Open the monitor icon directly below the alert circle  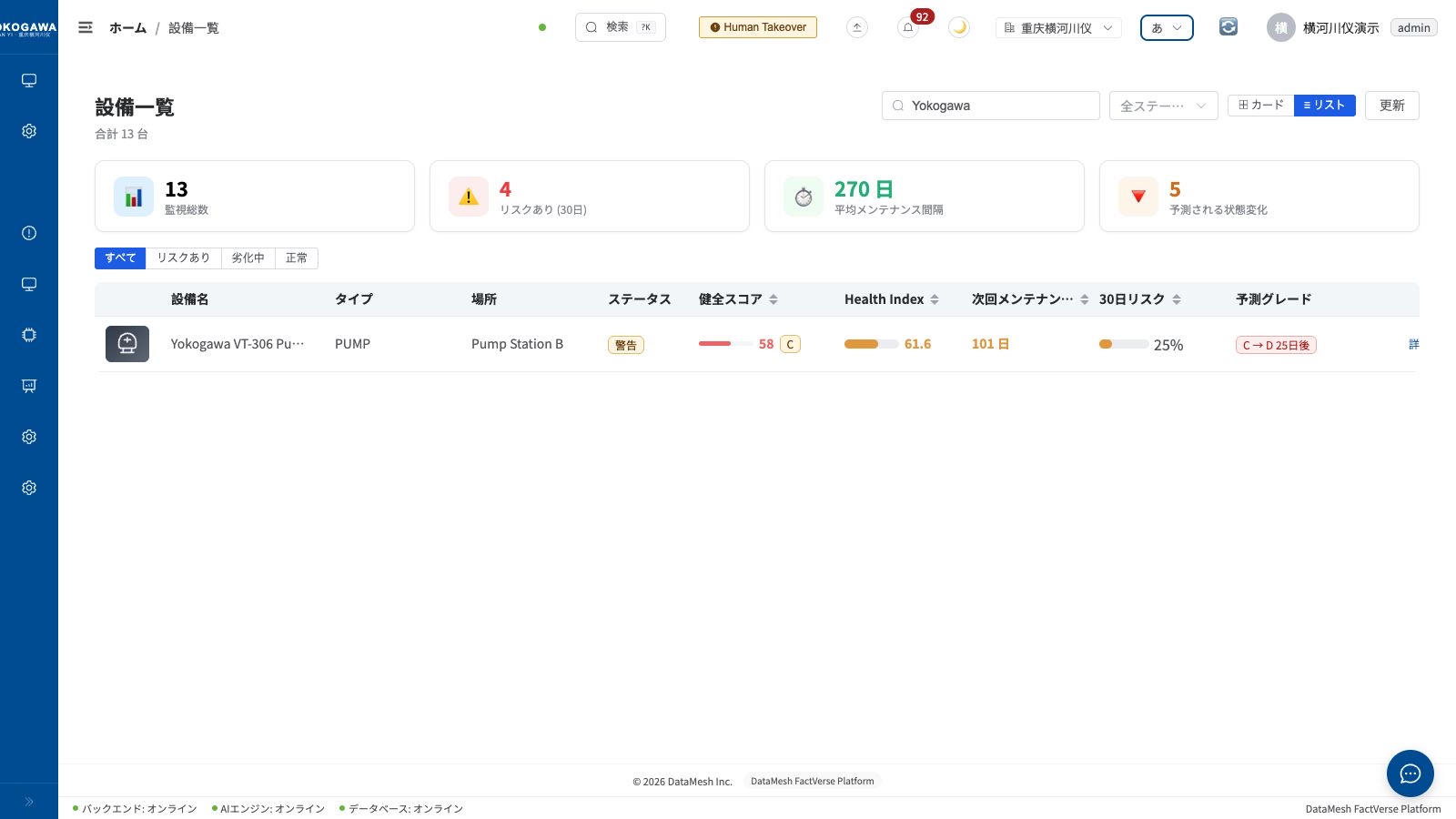[x=29, y=284]
